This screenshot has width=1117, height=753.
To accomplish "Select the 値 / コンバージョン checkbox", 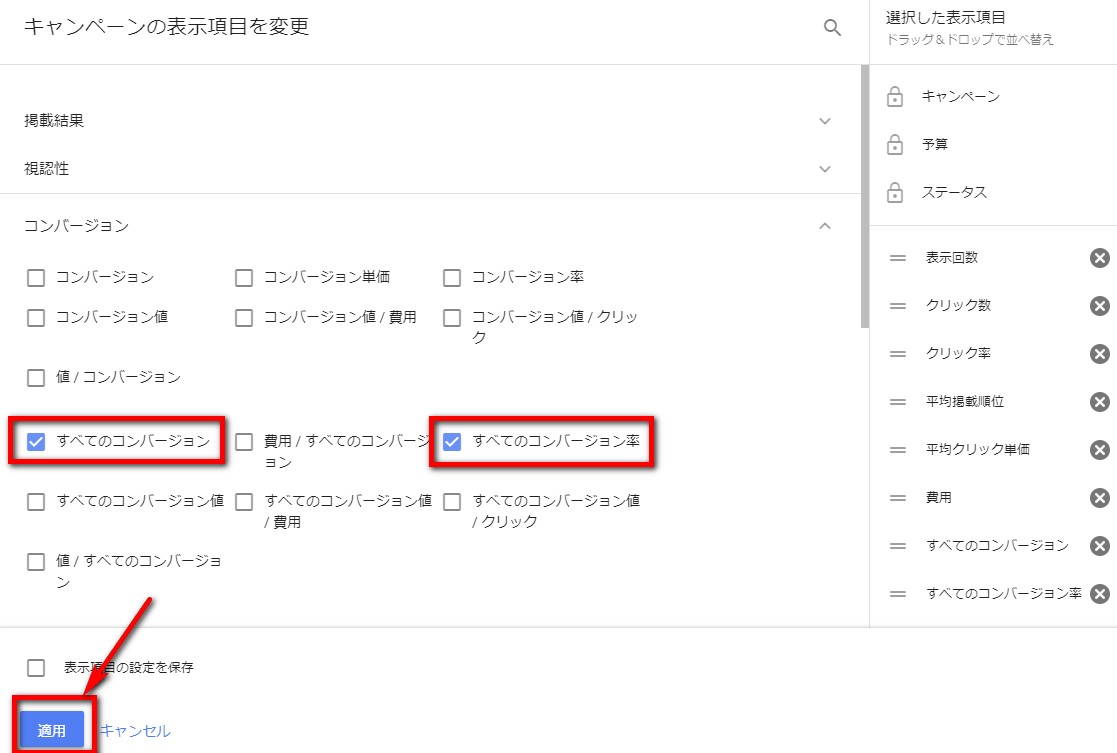I will tap(36, 378).
